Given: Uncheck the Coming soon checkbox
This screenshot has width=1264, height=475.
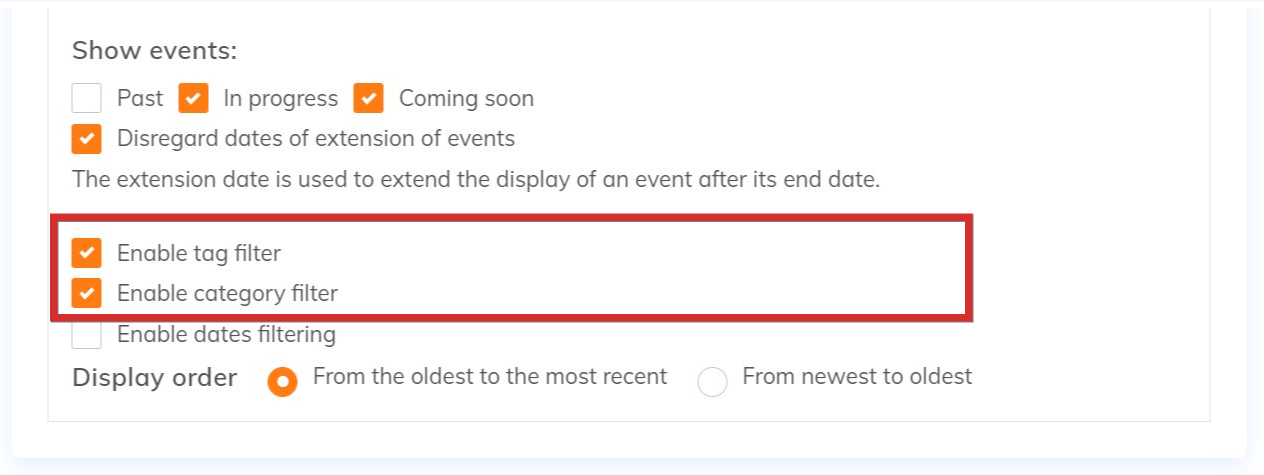Looking at the screenshot, I should 369,98.
